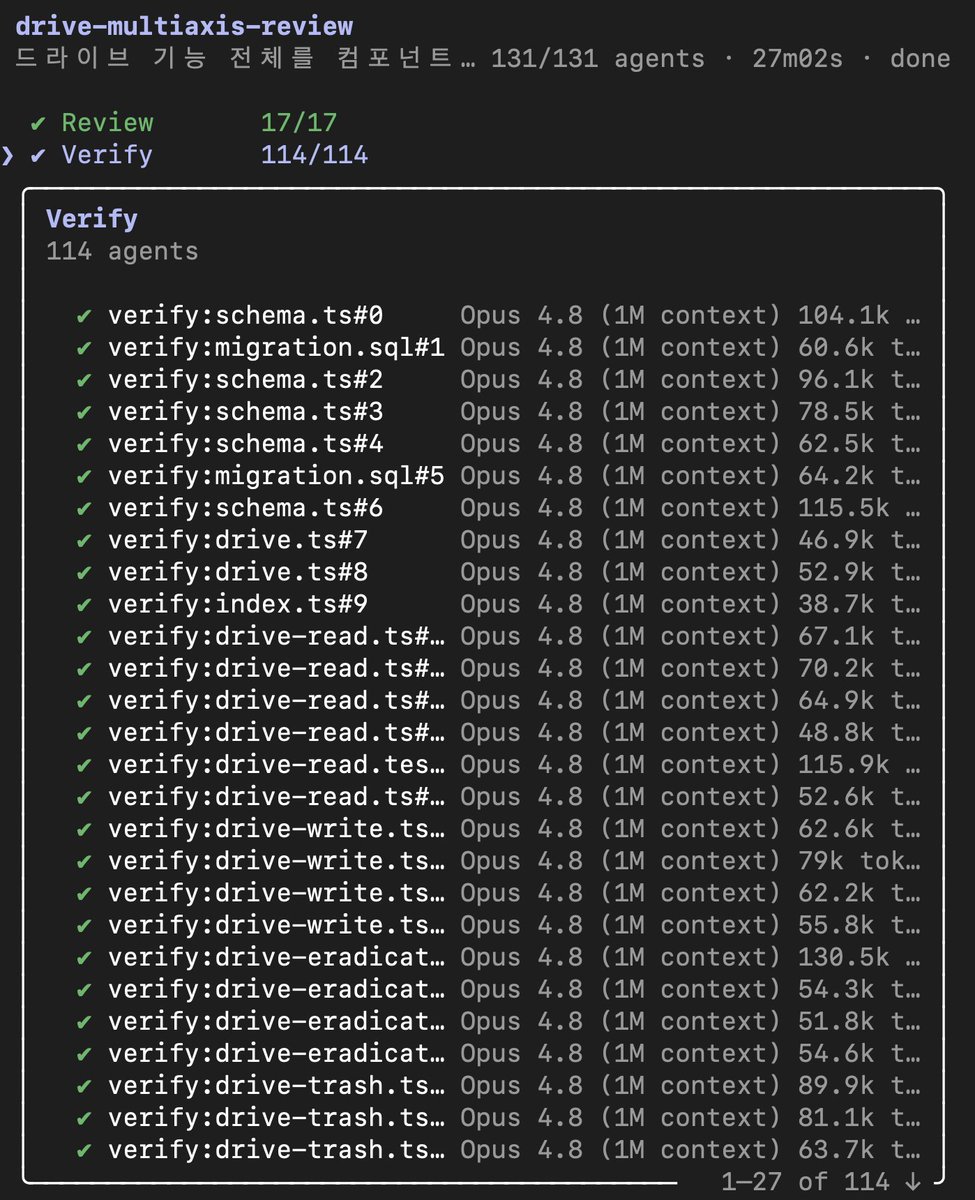The image size is (975, 1200).
Task: Click the 114/114 Verify count
Action: (x=314, y=155)
